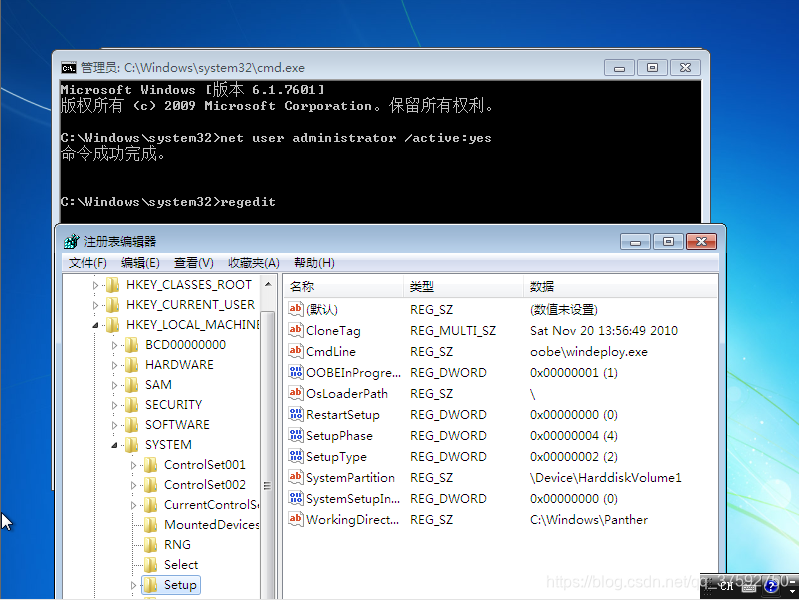Select the SetupType DWORD icon
Viewport: 799px width, 600px height.
[296, 456]
